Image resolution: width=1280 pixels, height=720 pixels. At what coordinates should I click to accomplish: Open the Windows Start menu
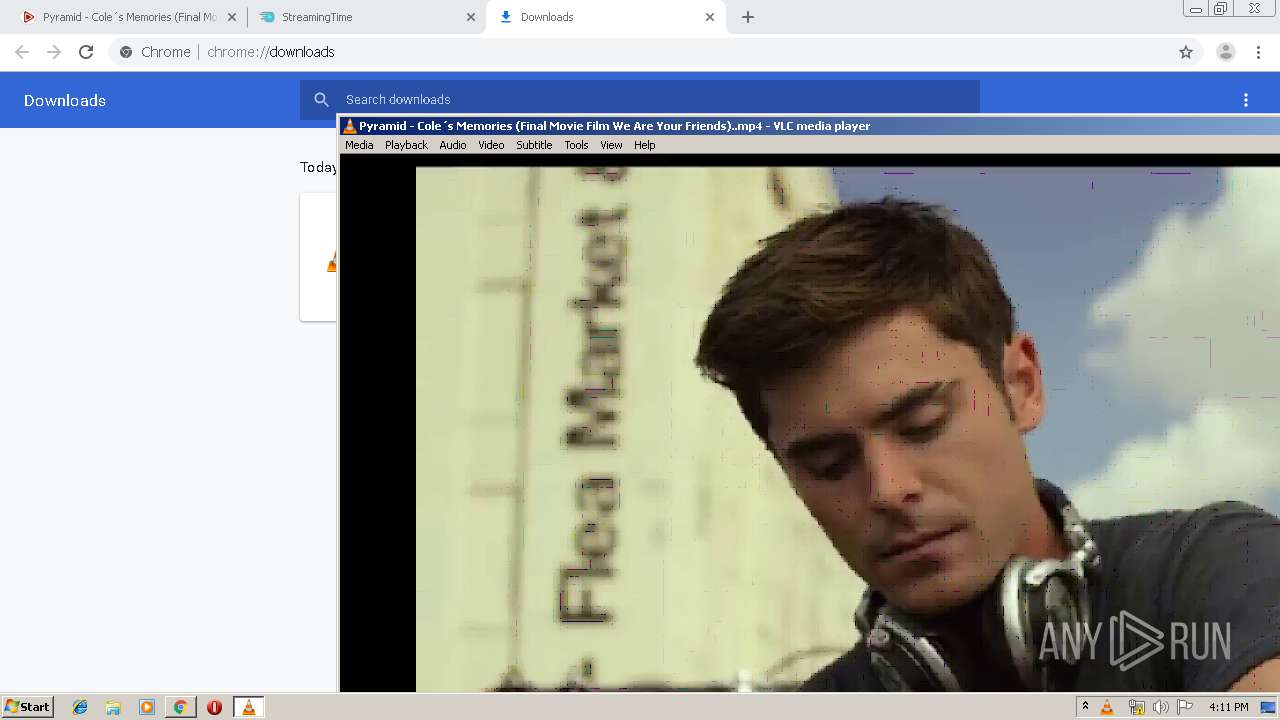(x=27, y=707)
